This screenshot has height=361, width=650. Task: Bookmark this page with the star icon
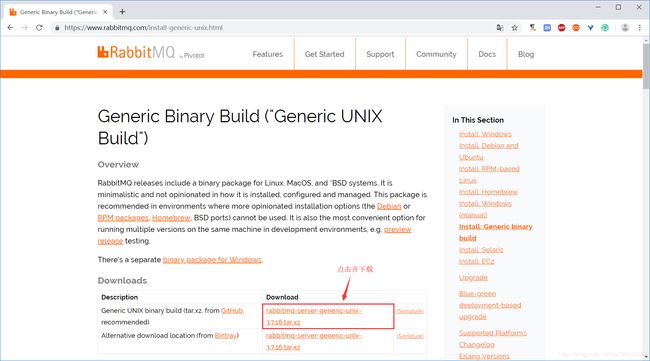click(x=514, y=28)
